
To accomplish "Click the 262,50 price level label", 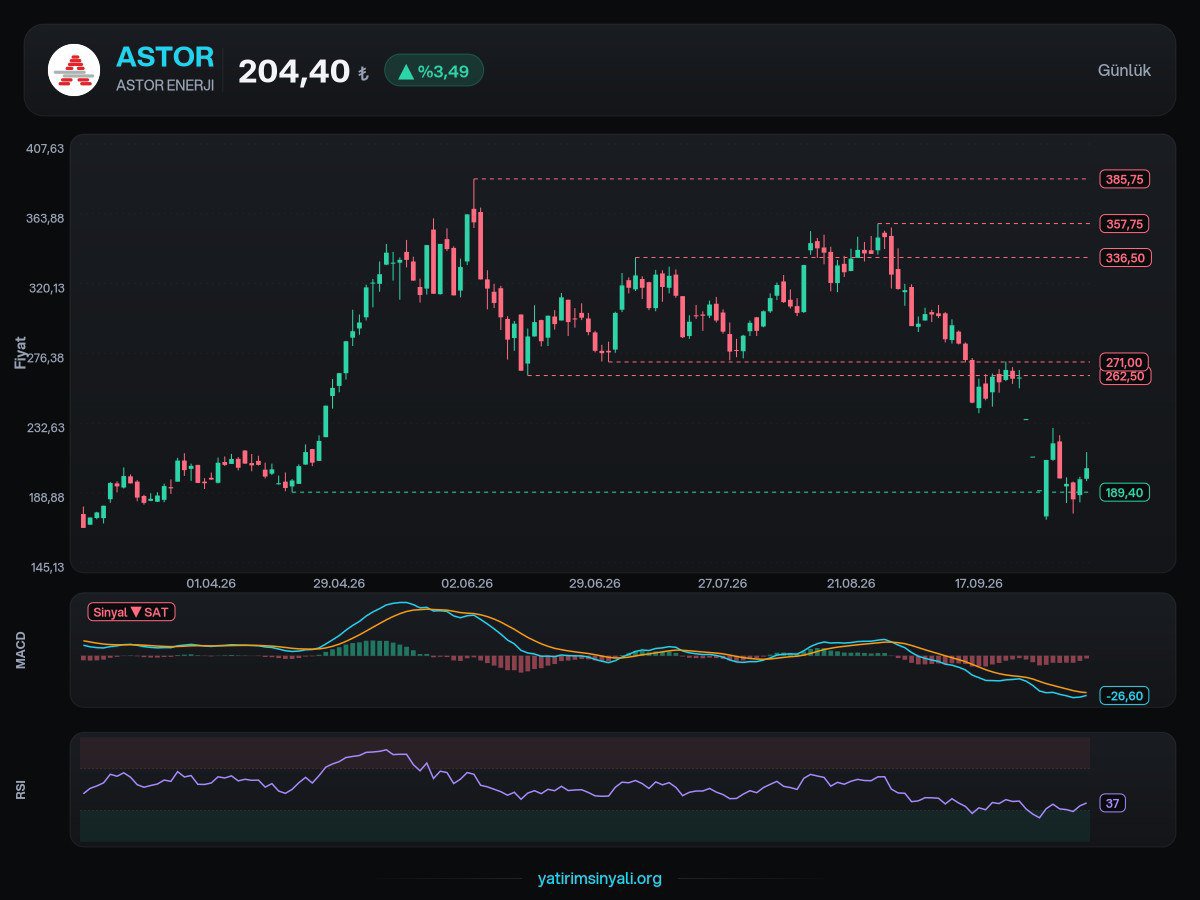I will [1125, 376].
